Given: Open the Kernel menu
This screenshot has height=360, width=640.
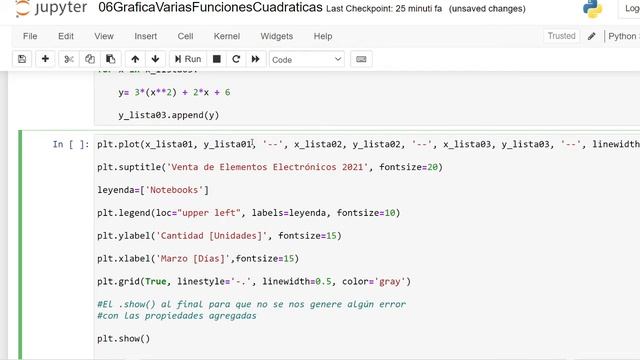Looking at the screenshot, I should point(227,36).
